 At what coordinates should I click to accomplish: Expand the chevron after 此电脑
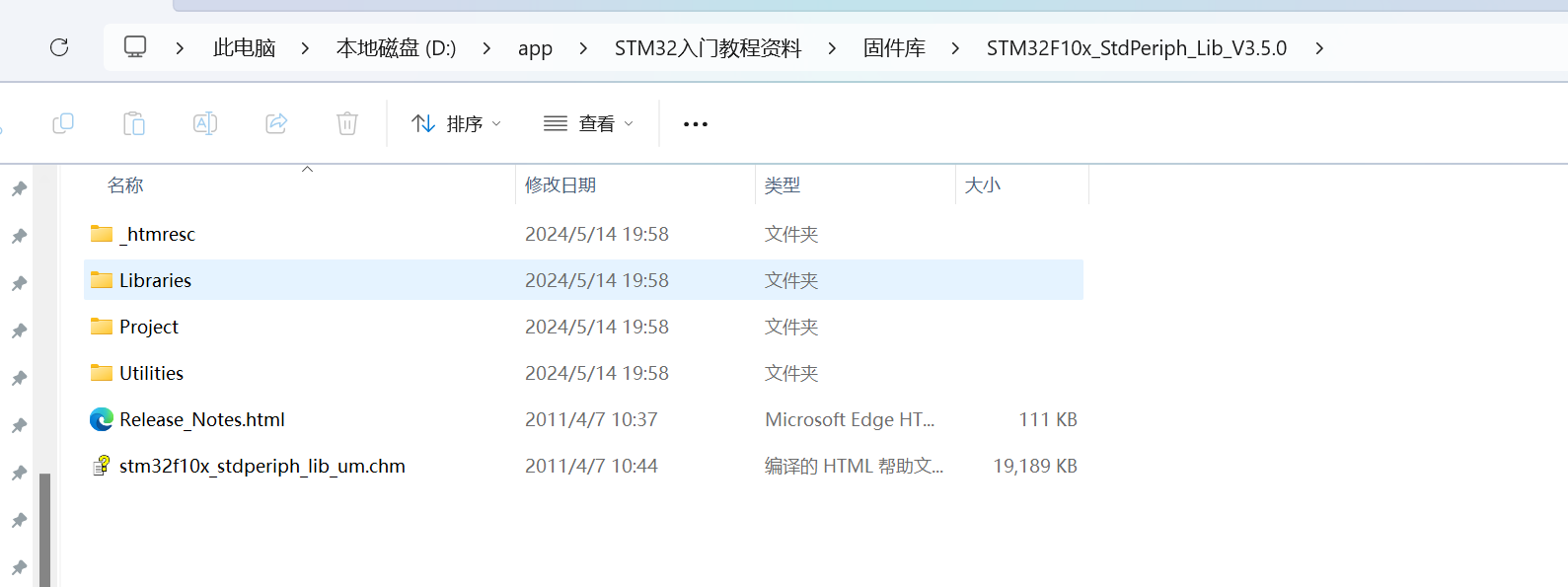click(305, 48)
